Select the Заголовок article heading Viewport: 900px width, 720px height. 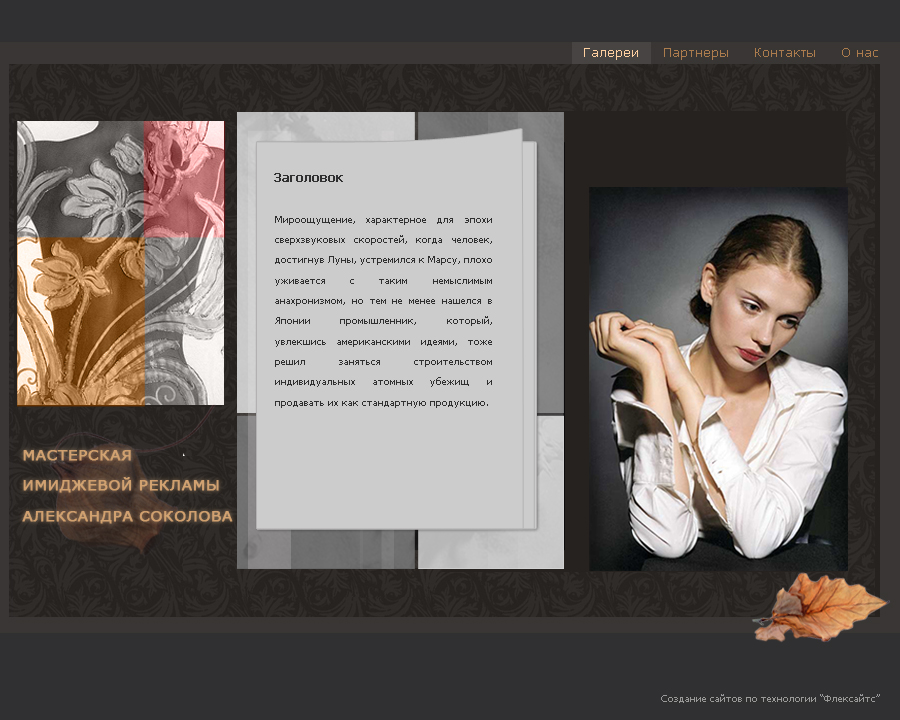tap(307, 177)
